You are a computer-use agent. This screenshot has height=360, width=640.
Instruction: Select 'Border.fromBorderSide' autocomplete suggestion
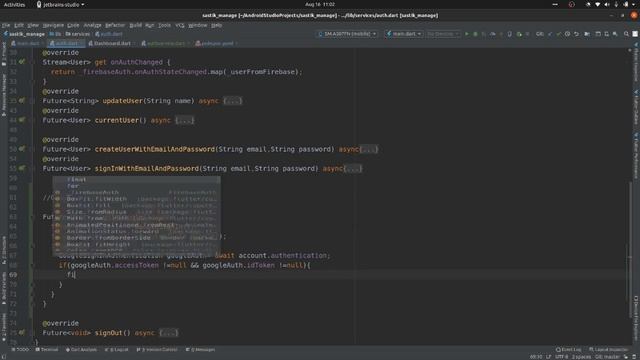tap(137, 238)
